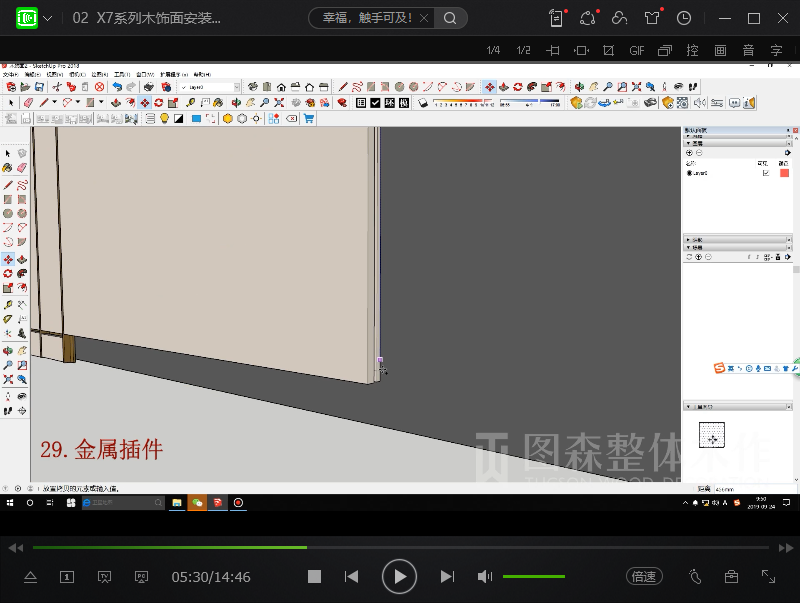Image resolution: width=800 pixels, height=603 pixels.
Task: Adjust the green volume slider
Action: (x=533, y=577)
